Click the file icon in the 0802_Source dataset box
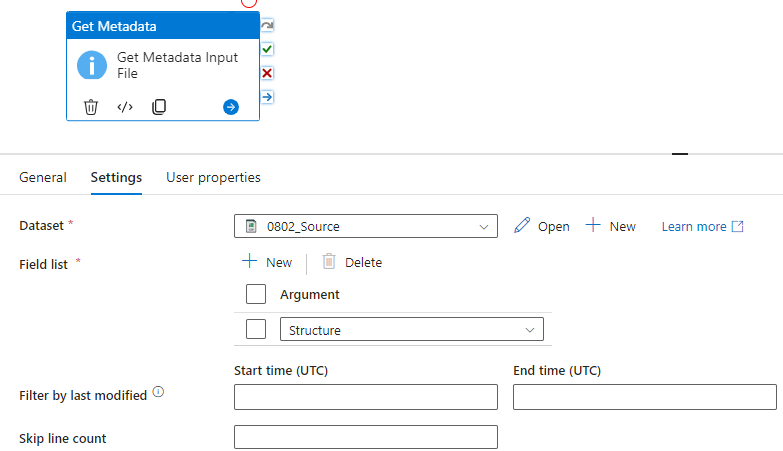Screen dimensions: 783x451 [251, 226]
